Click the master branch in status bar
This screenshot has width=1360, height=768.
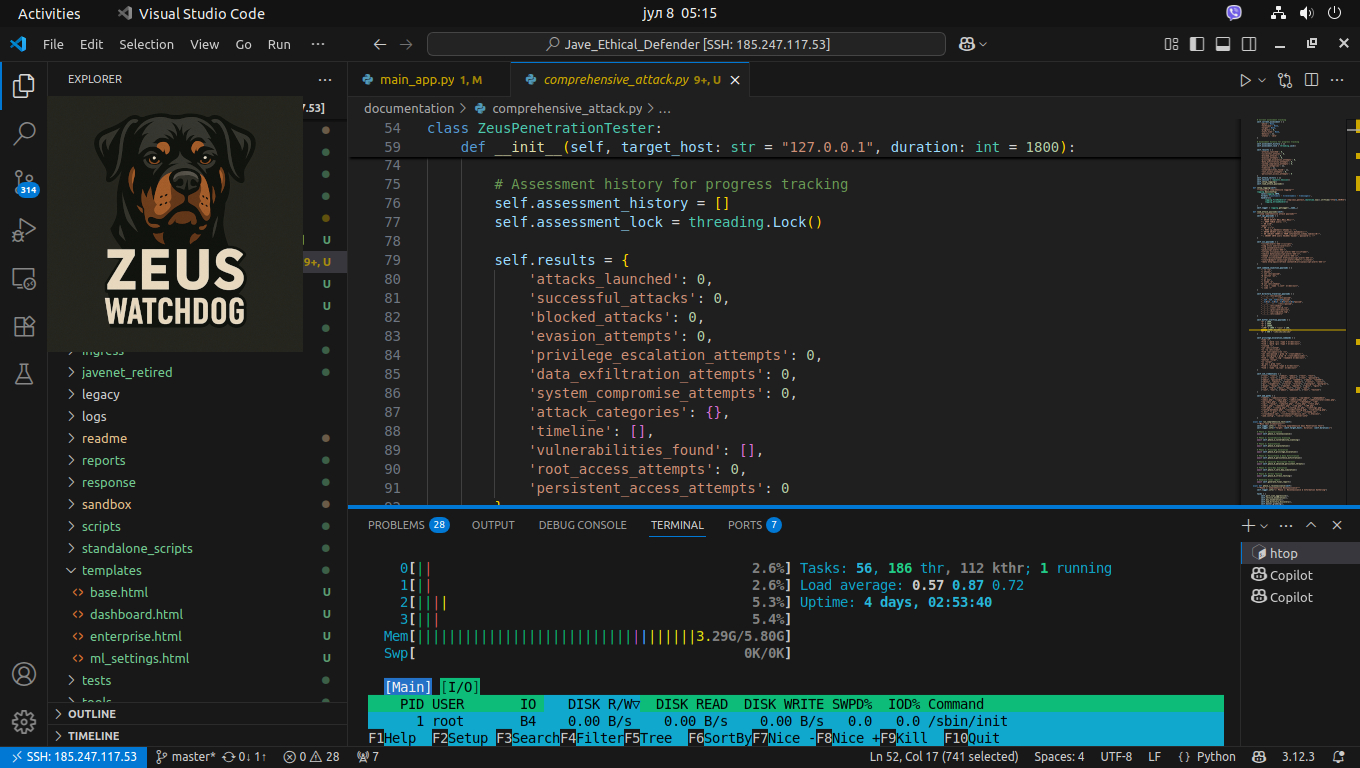[x=187, y=757]
